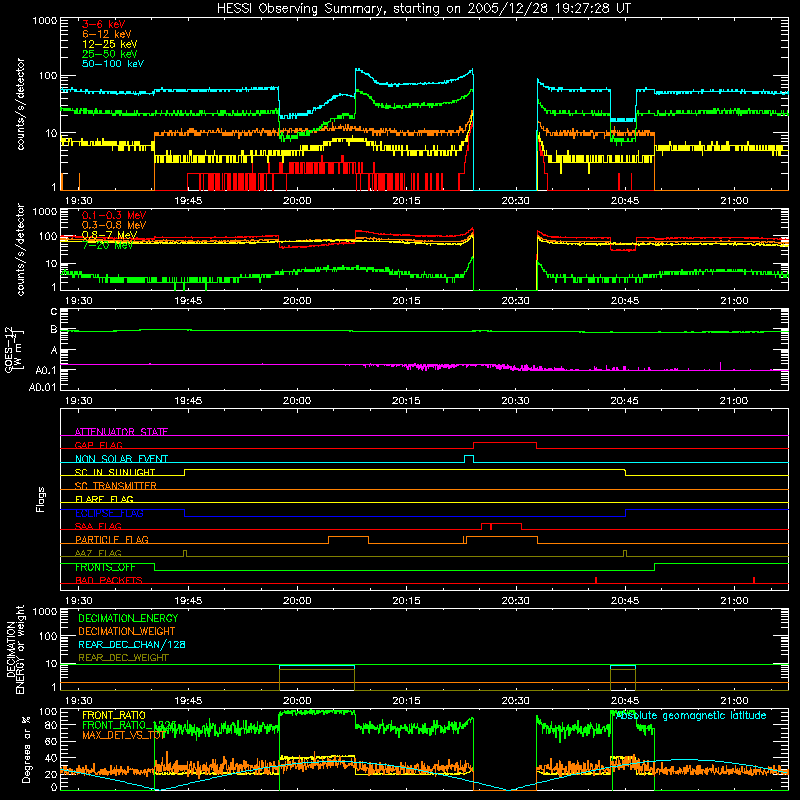Screen dimensions: 800x800
Task: Click the Absolute geomagnetic latitude label
Action: click(x=691, y=715)
